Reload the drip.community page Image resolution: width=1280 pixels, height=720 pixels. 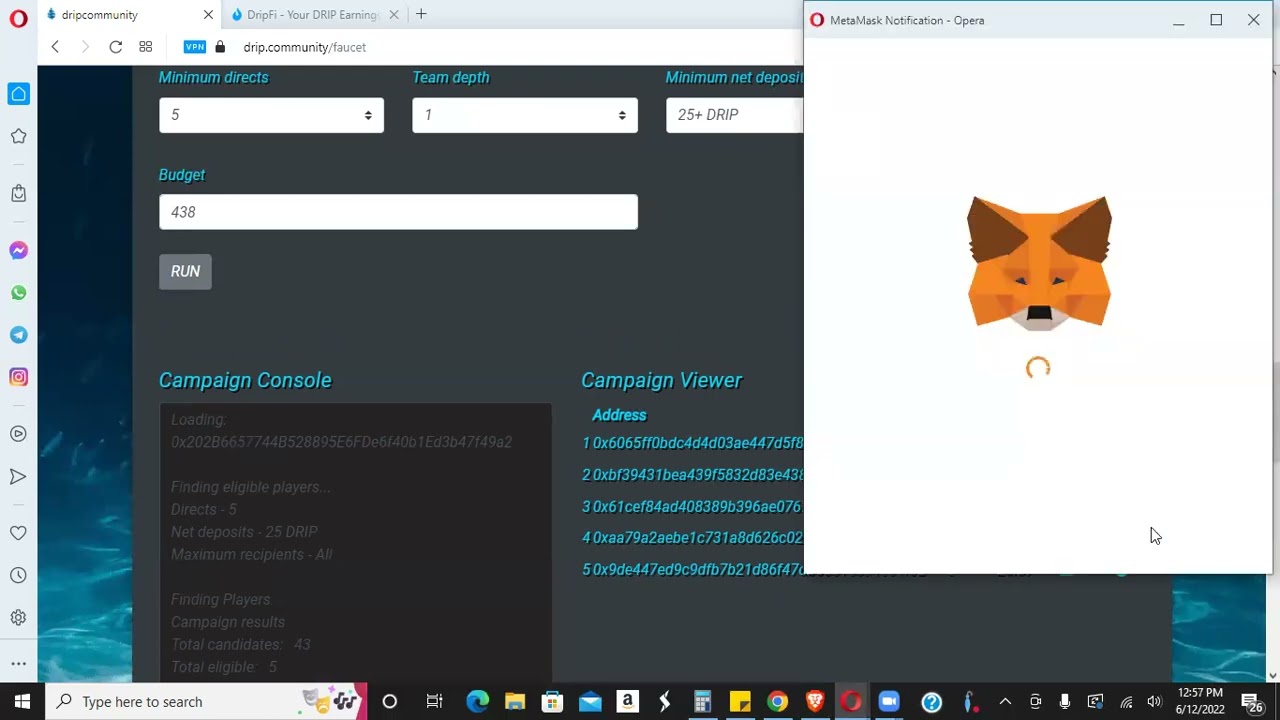click(116, 47)
